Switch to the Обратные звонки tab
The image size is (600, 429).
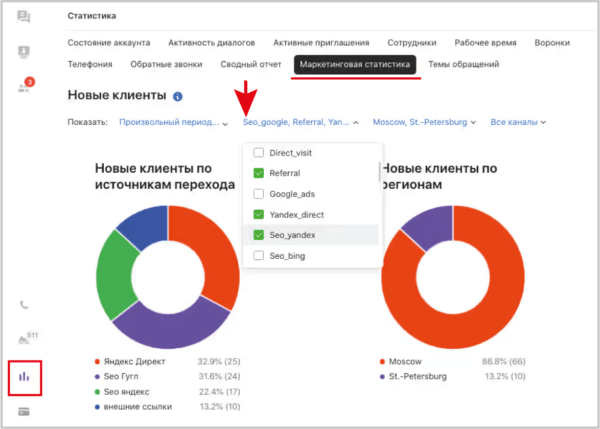tap(166, 64)
